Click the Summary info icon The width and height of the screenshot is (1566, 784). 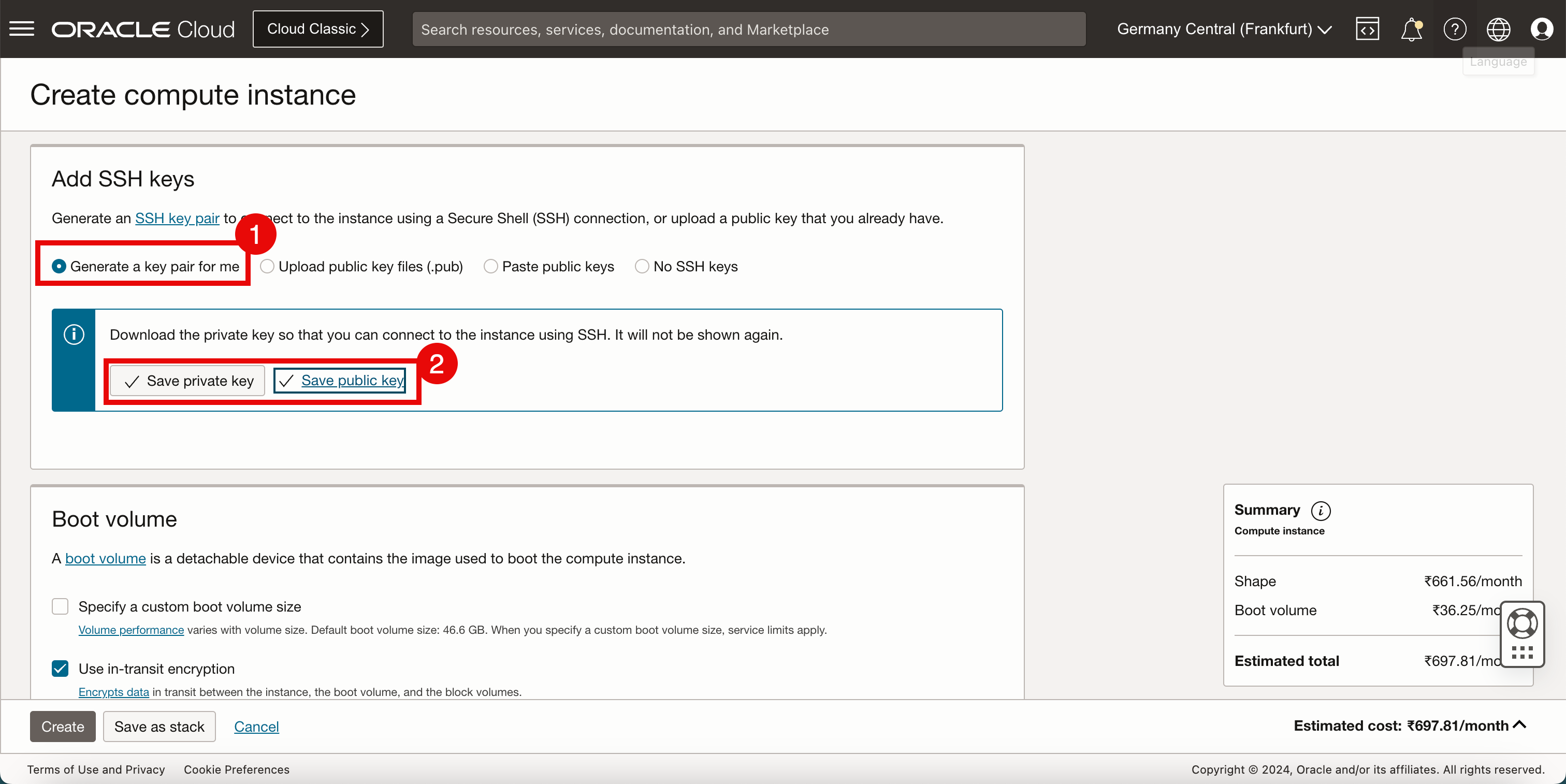(1321, 511)
